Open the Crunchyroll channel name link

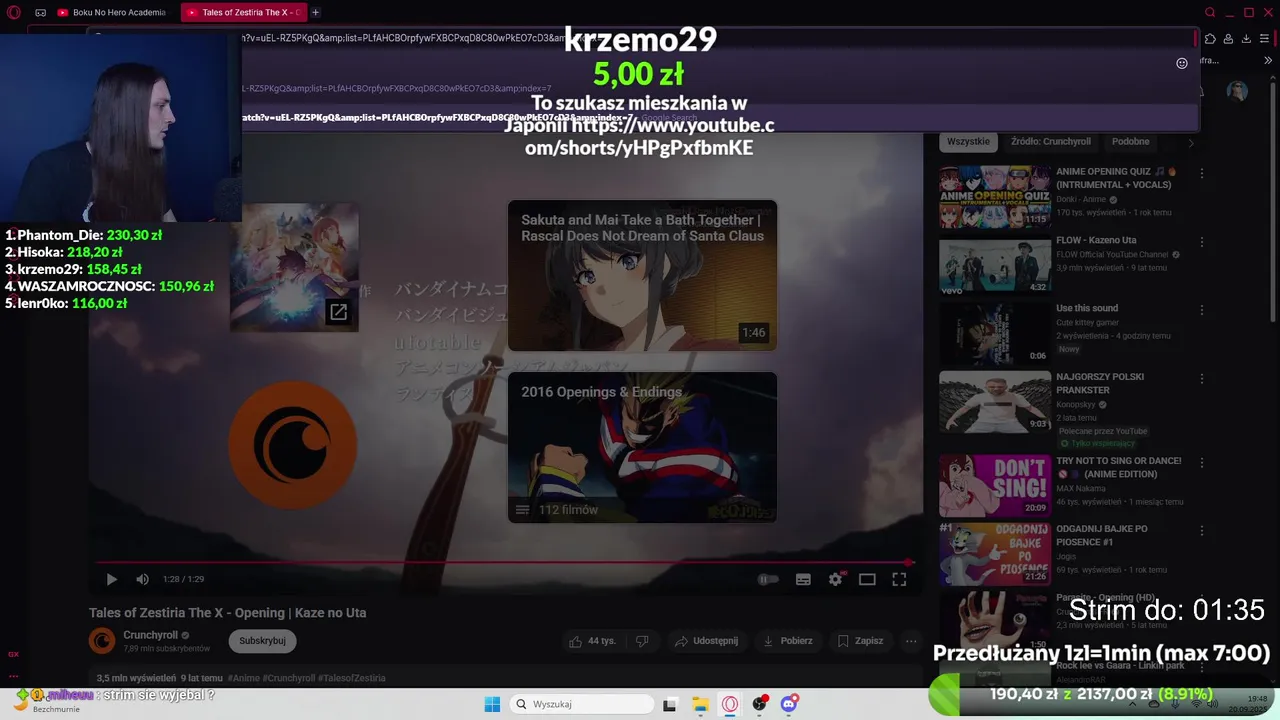[150, 635]
